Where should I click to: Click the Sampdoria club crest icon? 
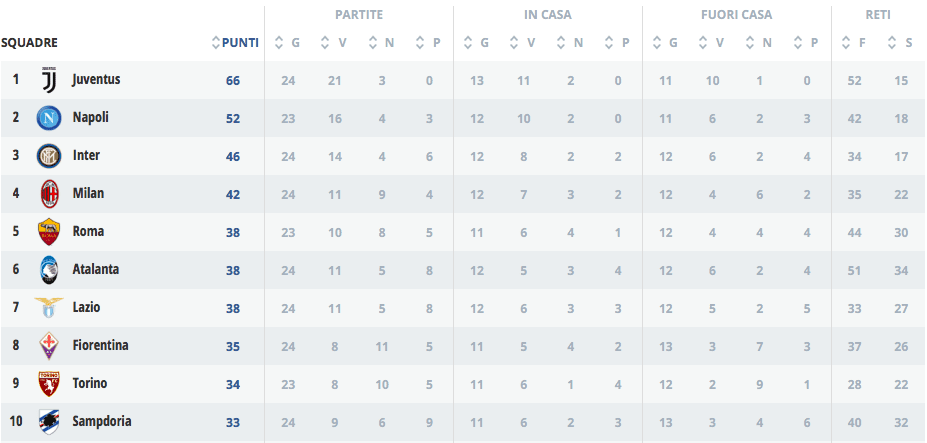coord(49,422)
